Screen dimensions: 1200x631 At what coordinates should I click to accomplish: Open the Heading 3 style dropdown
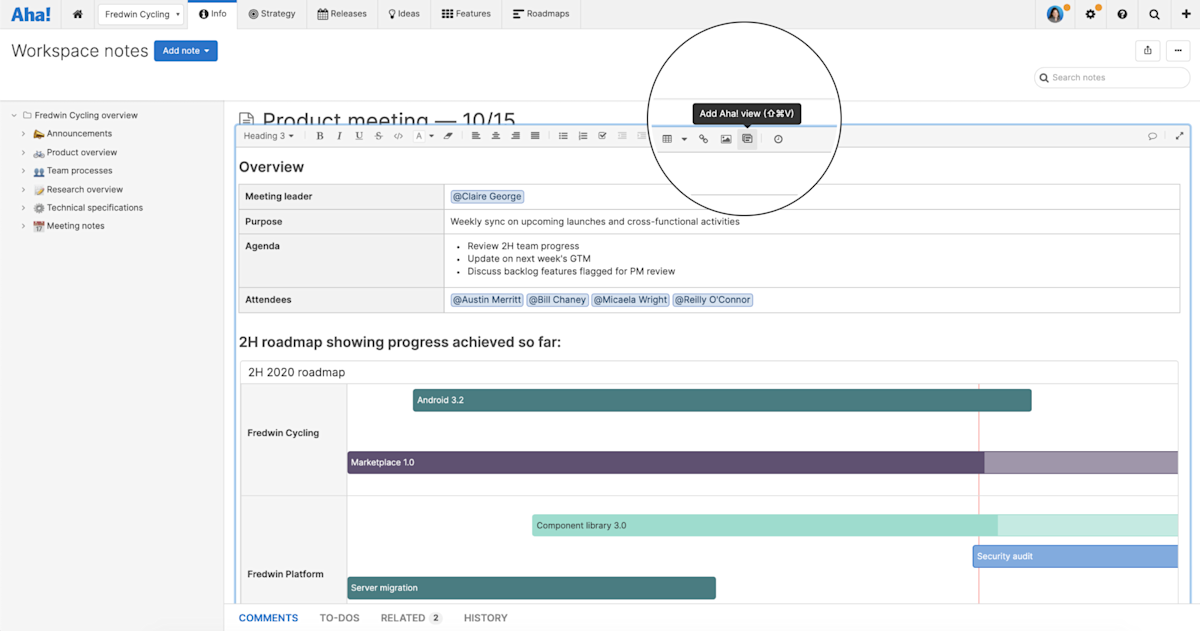pyautogui.click(x=269, y=136)
